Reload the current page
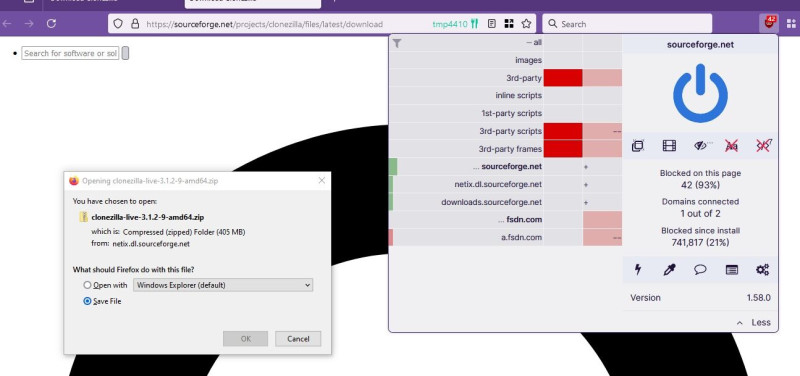The height and width of the screenshot is (376, 800). [x=51, y=23]
